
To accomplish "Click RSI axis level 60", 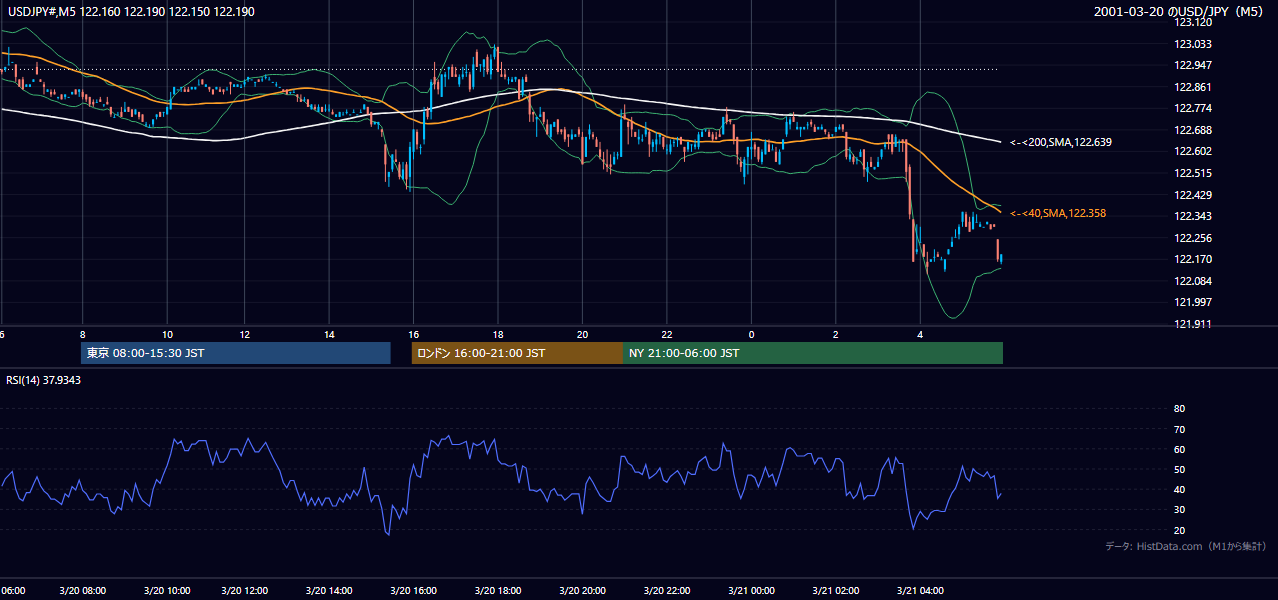I will (1179, 449).
